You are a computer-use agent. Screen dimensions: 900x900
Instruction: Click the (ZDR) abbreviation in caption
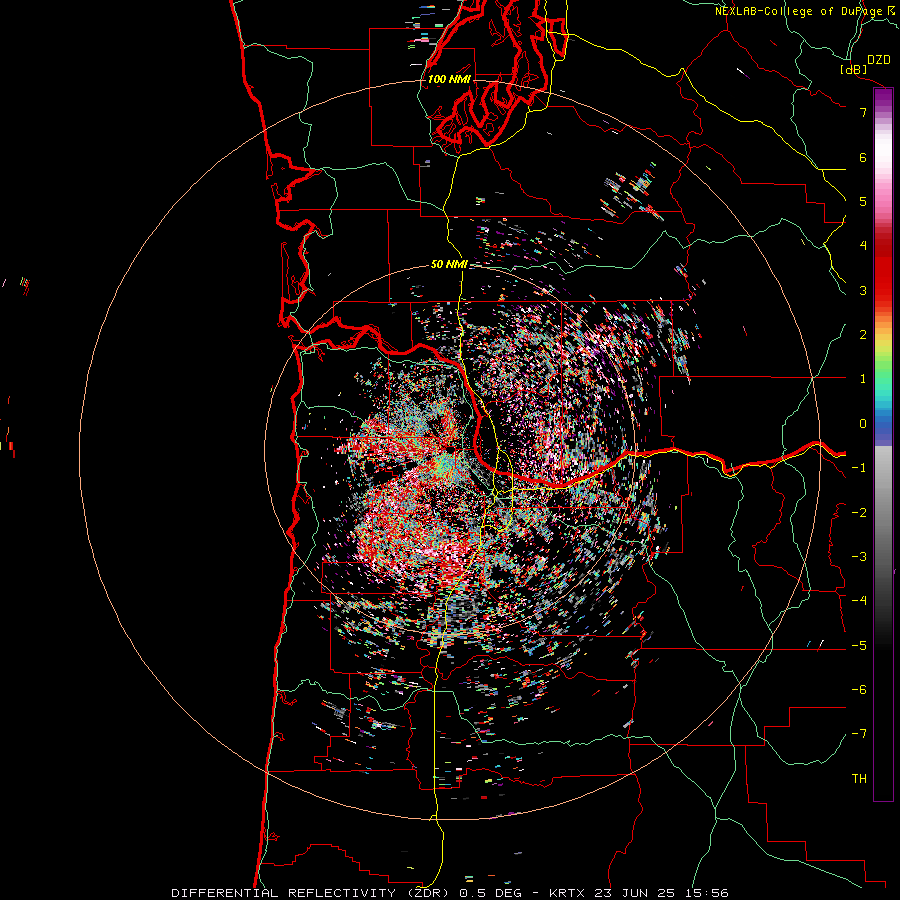tap(428, 893)
